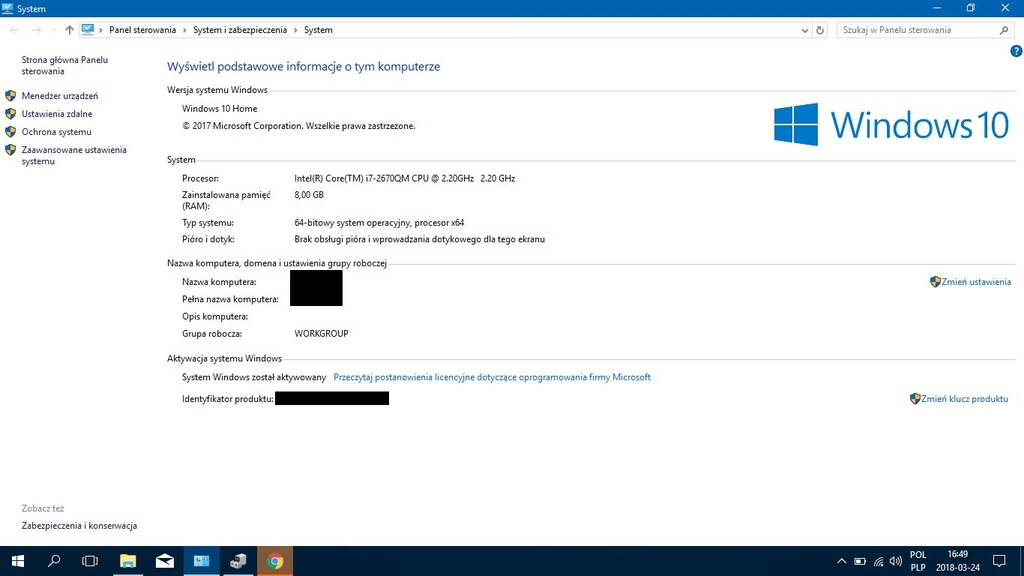Click the Intel Core i7-2670QM processor value

coord(404,178)
